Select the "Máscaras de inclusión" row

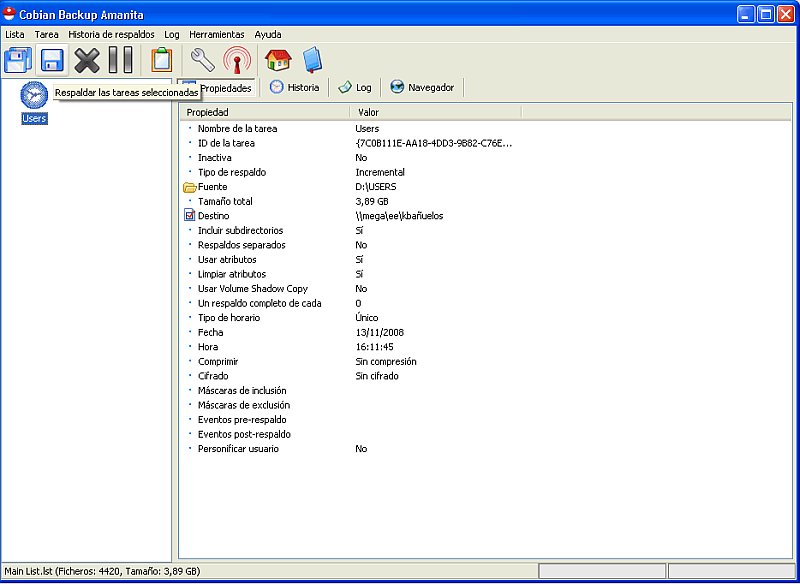[485, 391]
